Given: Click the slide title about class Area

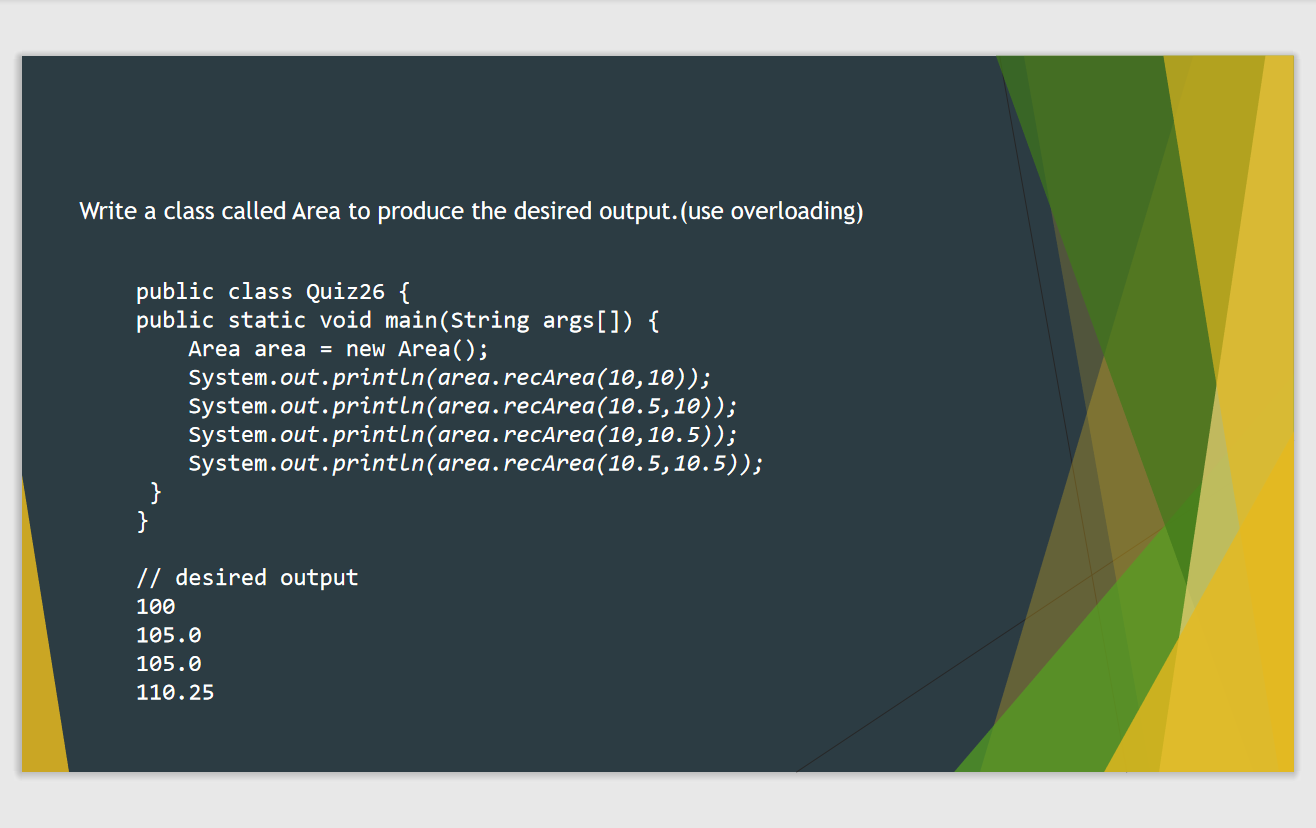Looking at the screenshot, I should click(x=470, y=211).
